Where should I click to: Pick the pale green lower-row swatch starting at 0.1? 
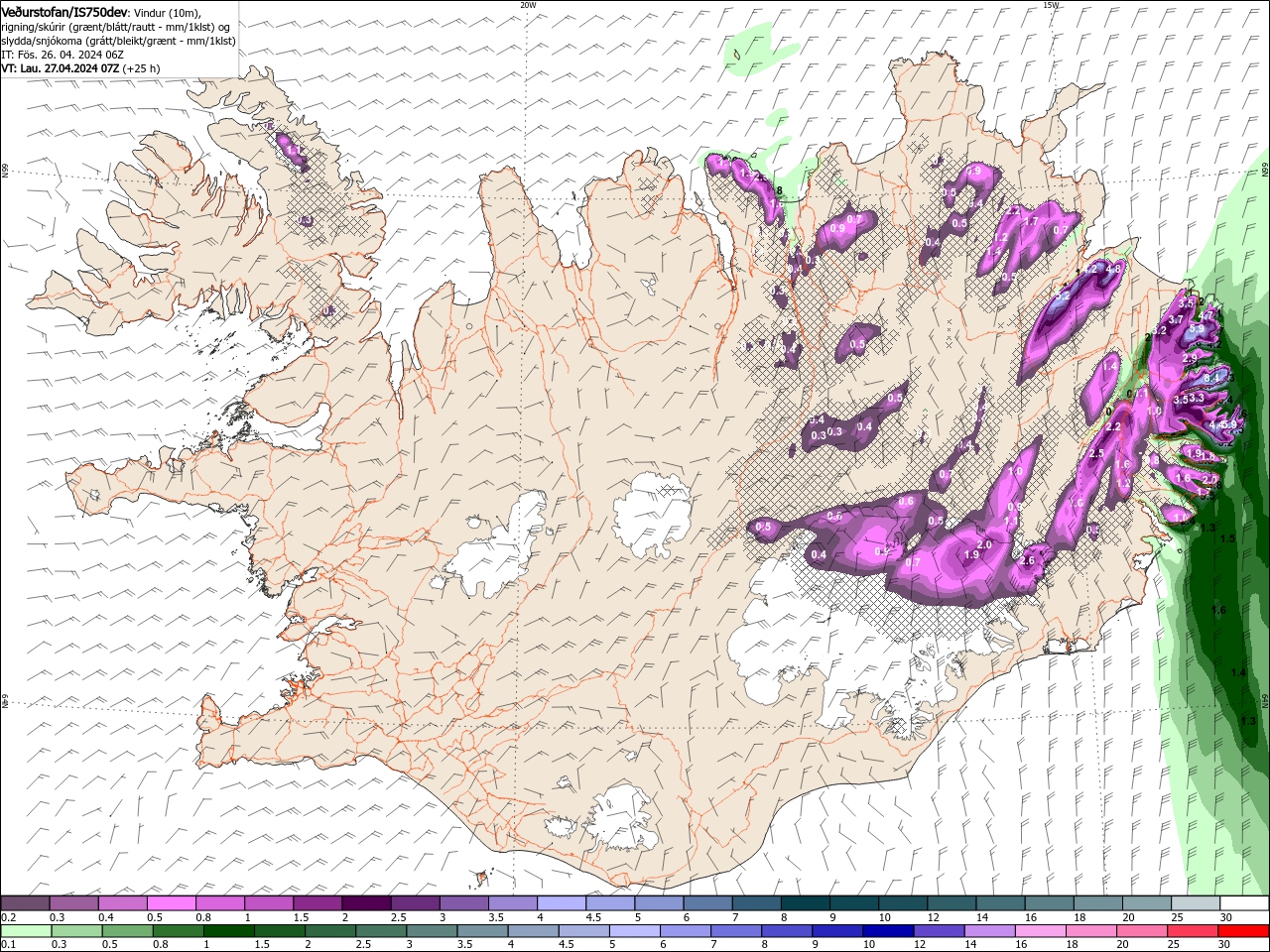(26, 931)
